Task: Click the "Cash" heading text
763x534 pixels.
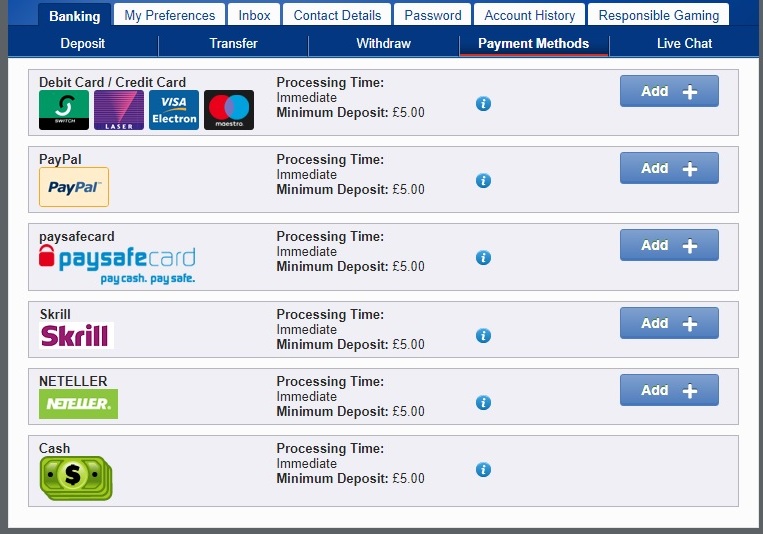Action: pos(54,448)
